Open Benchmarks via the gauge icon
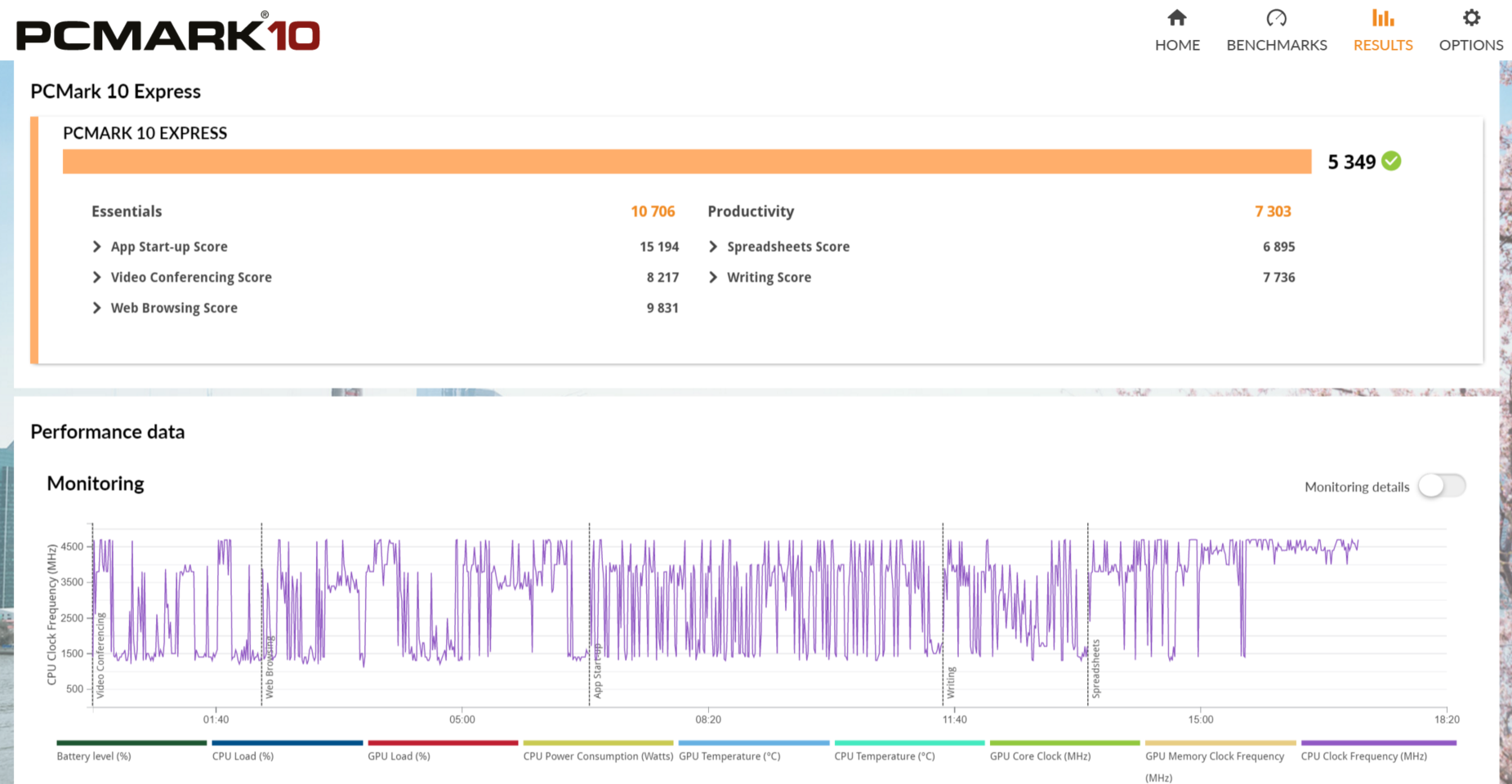This screenshot has height=784, width=1512. pos(1276,18)
